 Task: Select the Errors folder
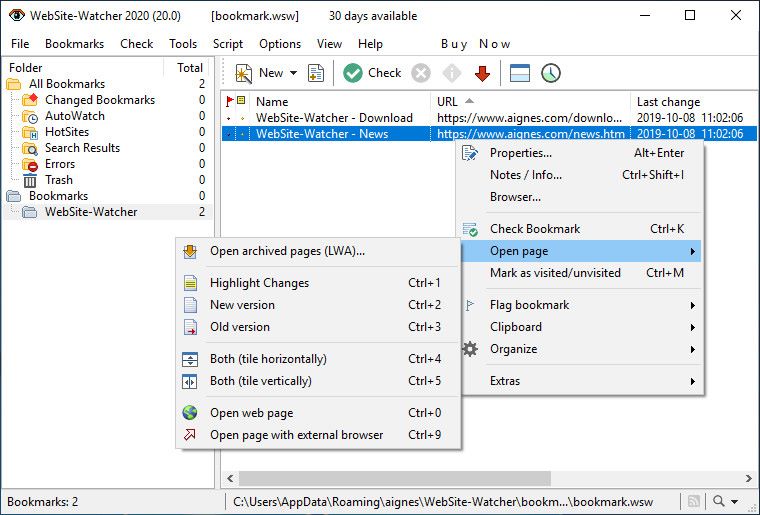(x=60, y=164)
